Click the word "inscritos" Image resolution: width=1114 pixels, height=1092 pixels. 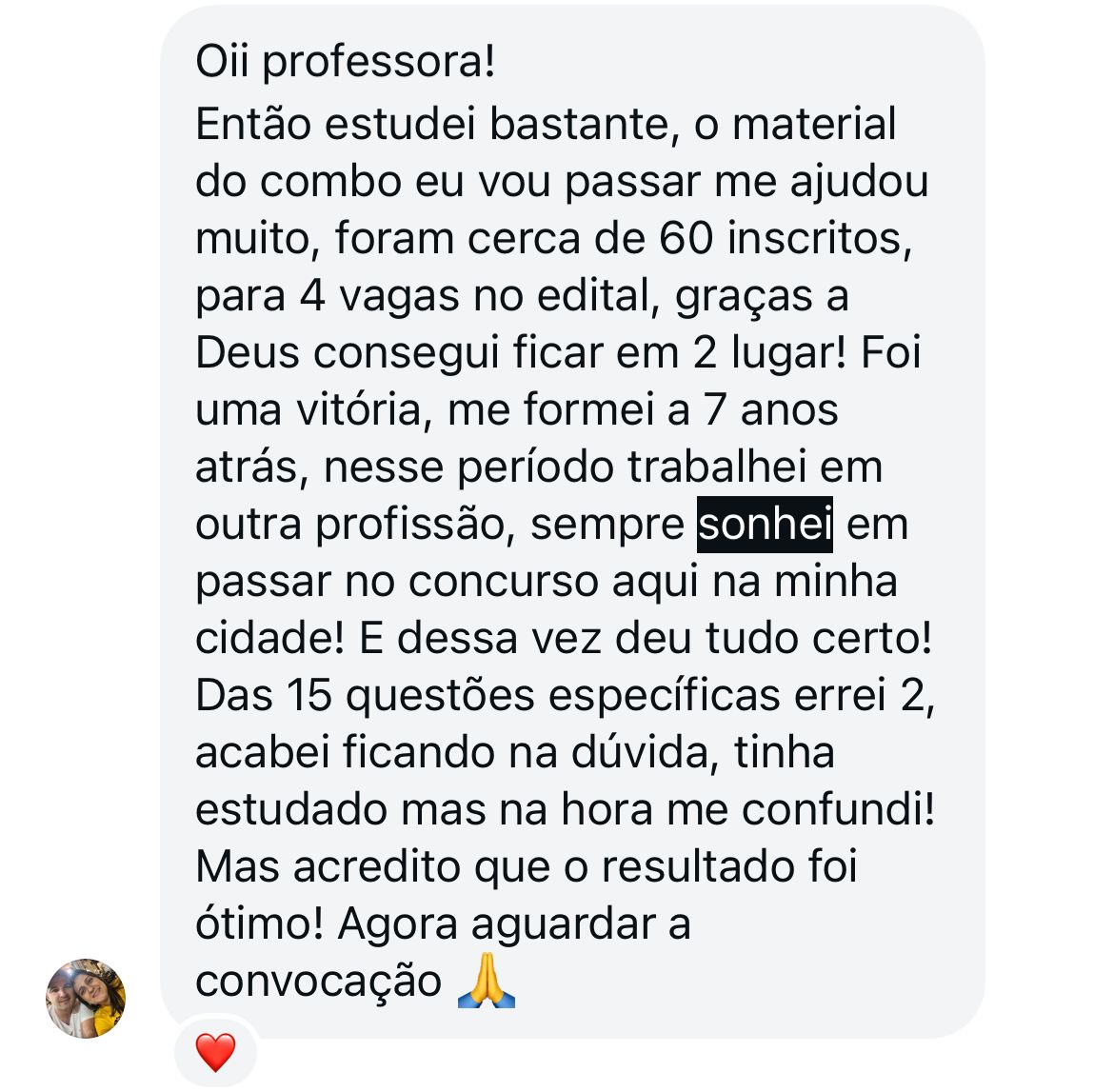point(819,238)
